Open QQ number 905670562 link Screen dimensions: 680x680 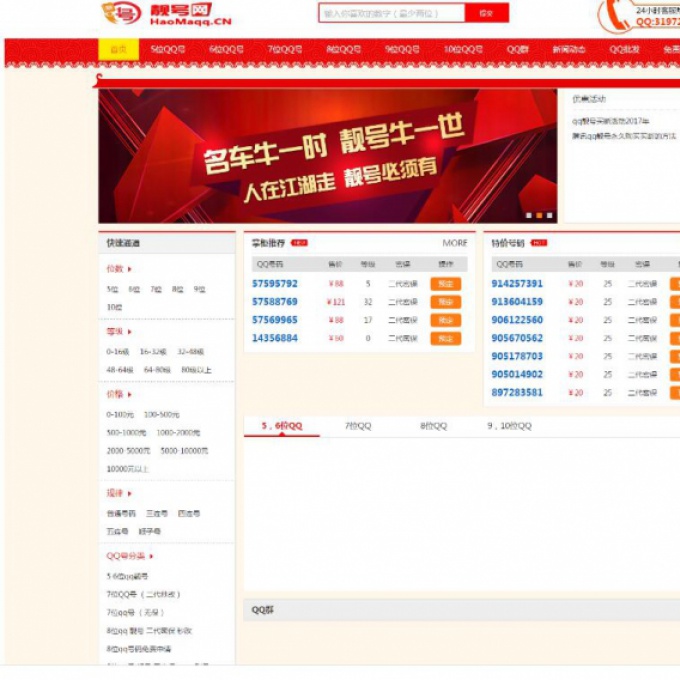point(517,338)
